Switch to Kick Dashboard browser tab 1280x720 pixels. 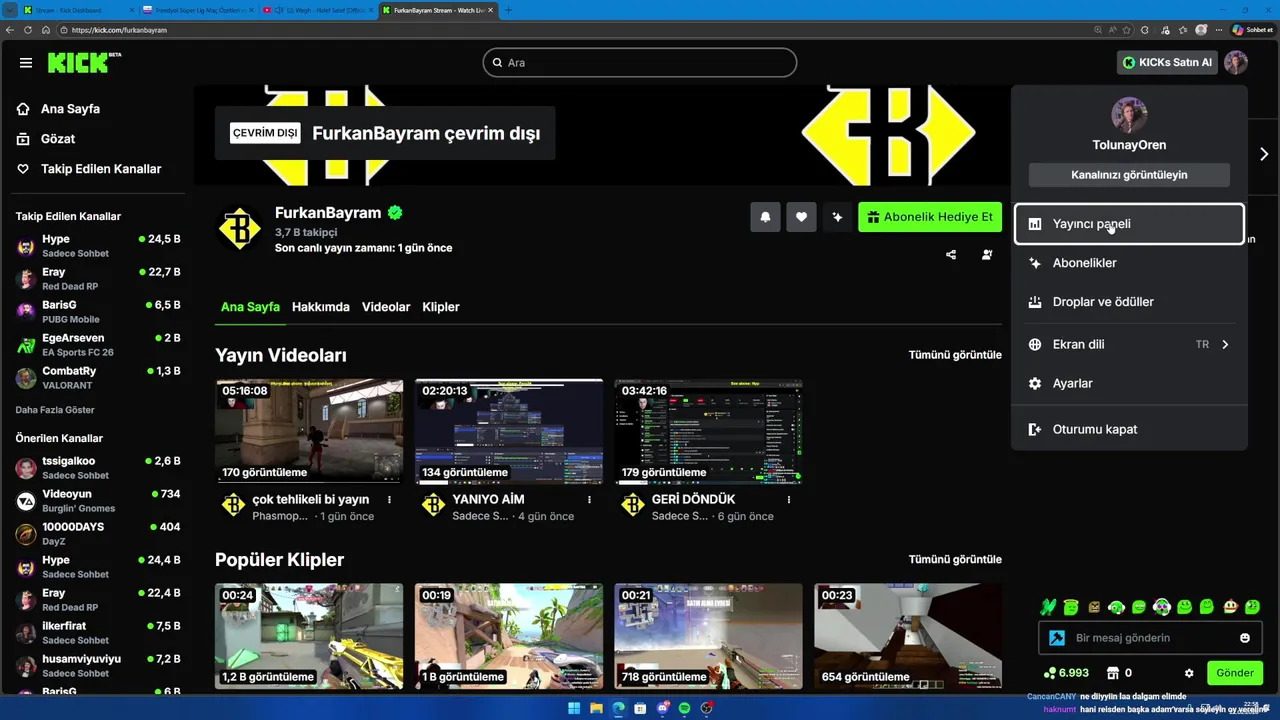pyautogui.click(x=78, y=10)
